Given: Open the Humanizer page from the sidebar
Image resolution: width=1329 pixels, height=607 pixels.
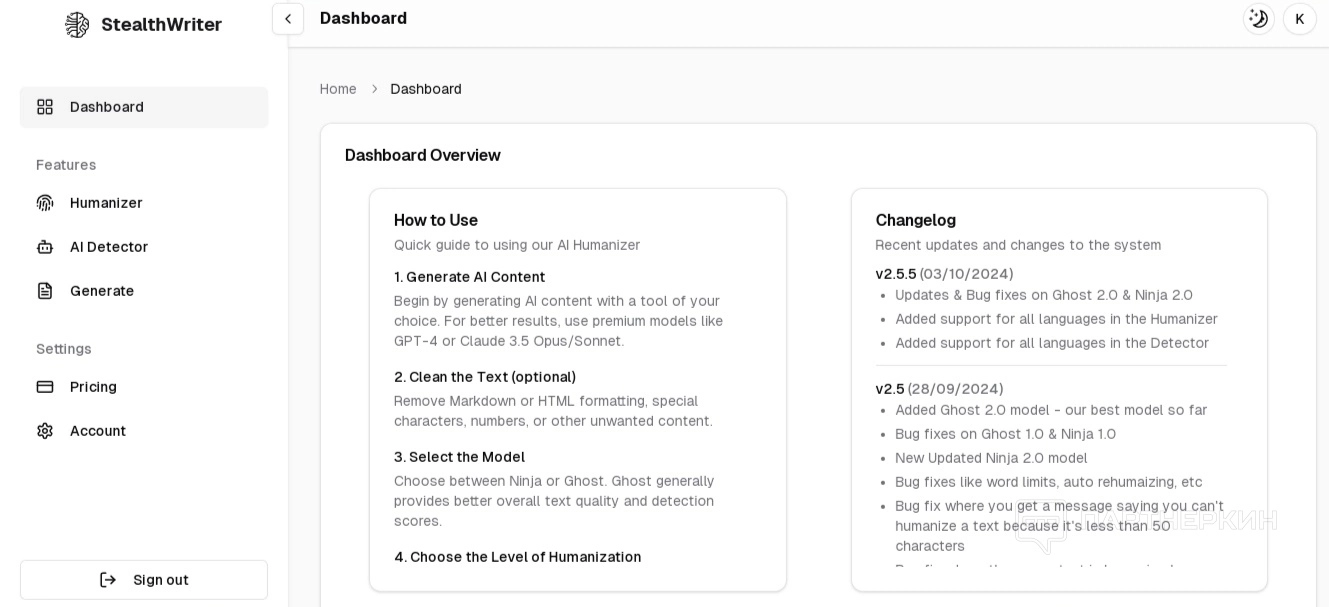Looking at the screenshot, I should click(x=106, y=203).
